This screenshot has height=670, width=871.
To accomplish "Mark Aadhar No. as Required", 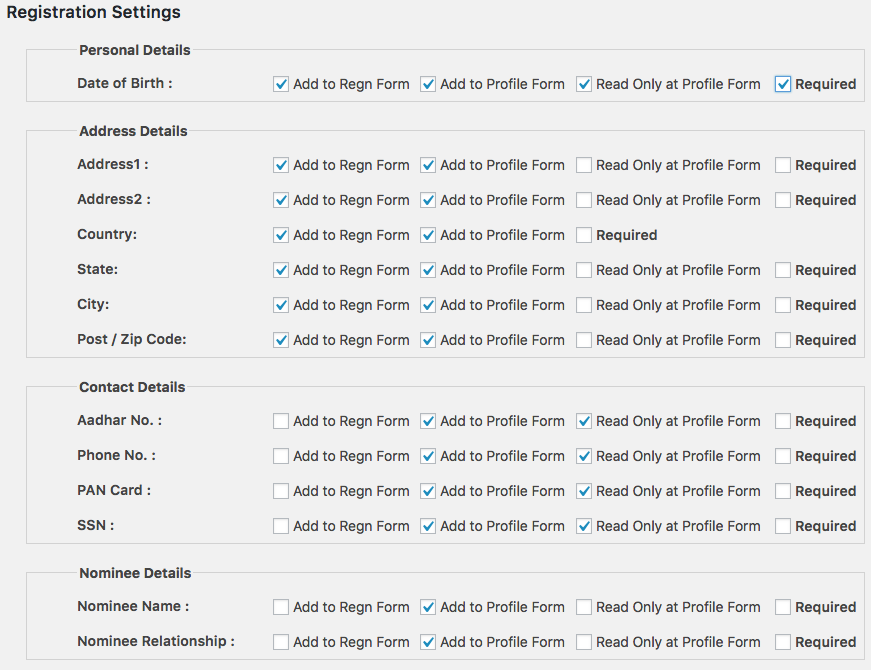I will 783,421.
